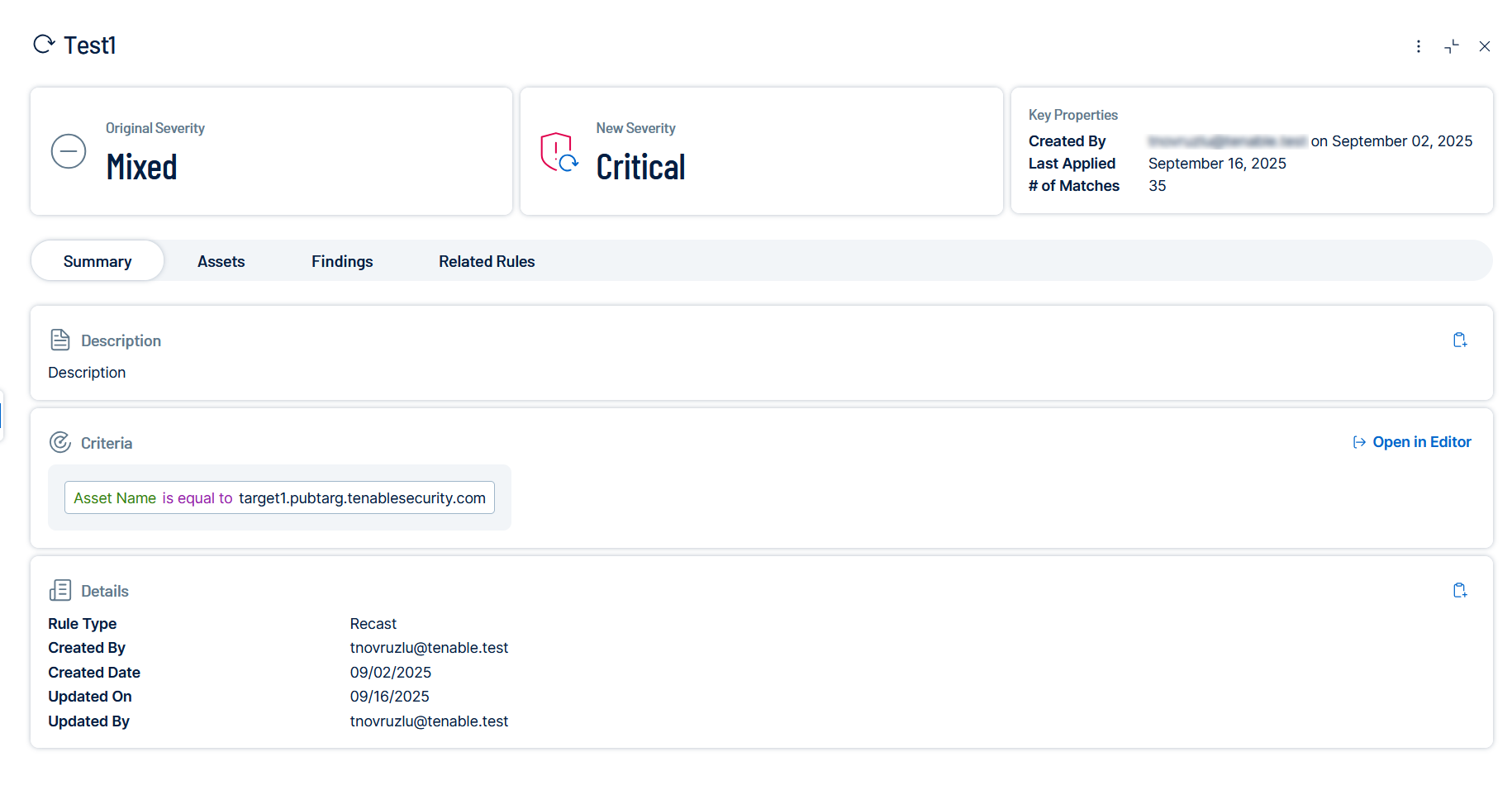
Task: Select the Asset Name criteria chip
Action: pyautogui.click(x=279, y=497)
